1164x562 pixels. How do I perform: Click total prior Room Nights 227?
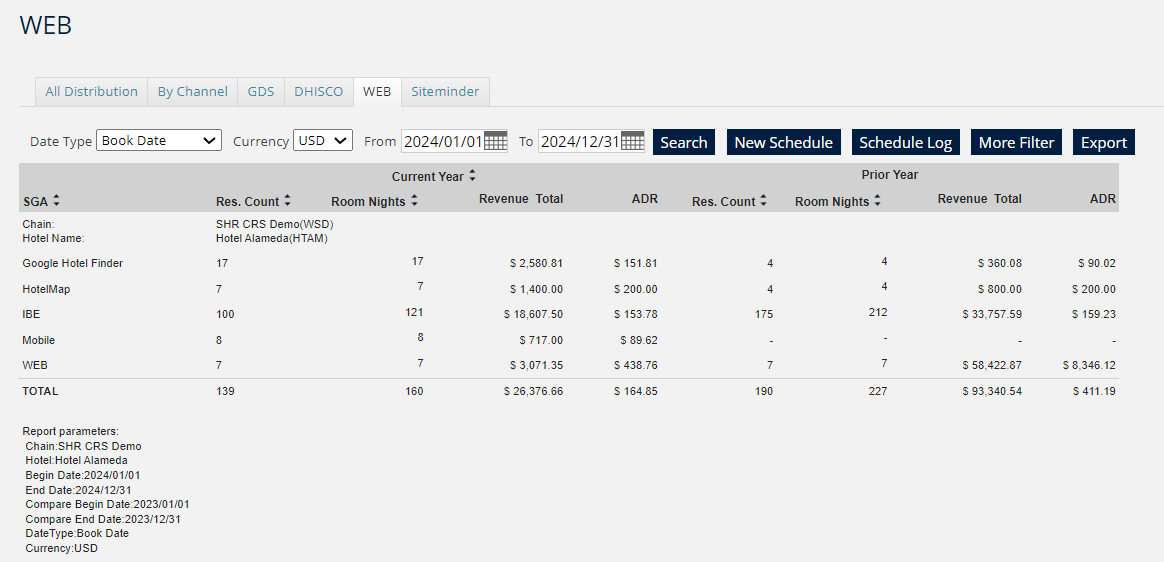[x=877, y=391]
